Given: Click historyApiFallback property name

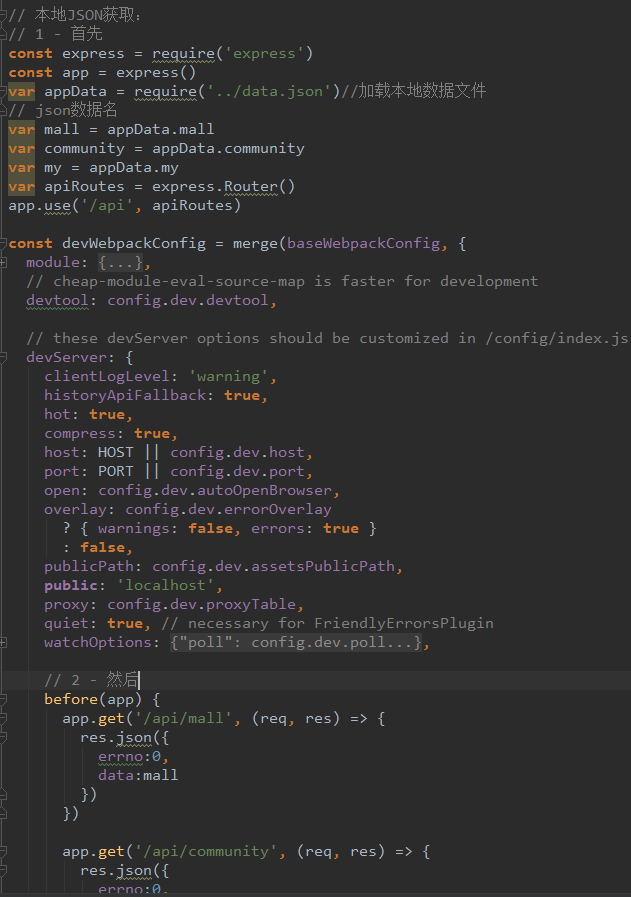Looking at the screenshot, I should (125, 395).
